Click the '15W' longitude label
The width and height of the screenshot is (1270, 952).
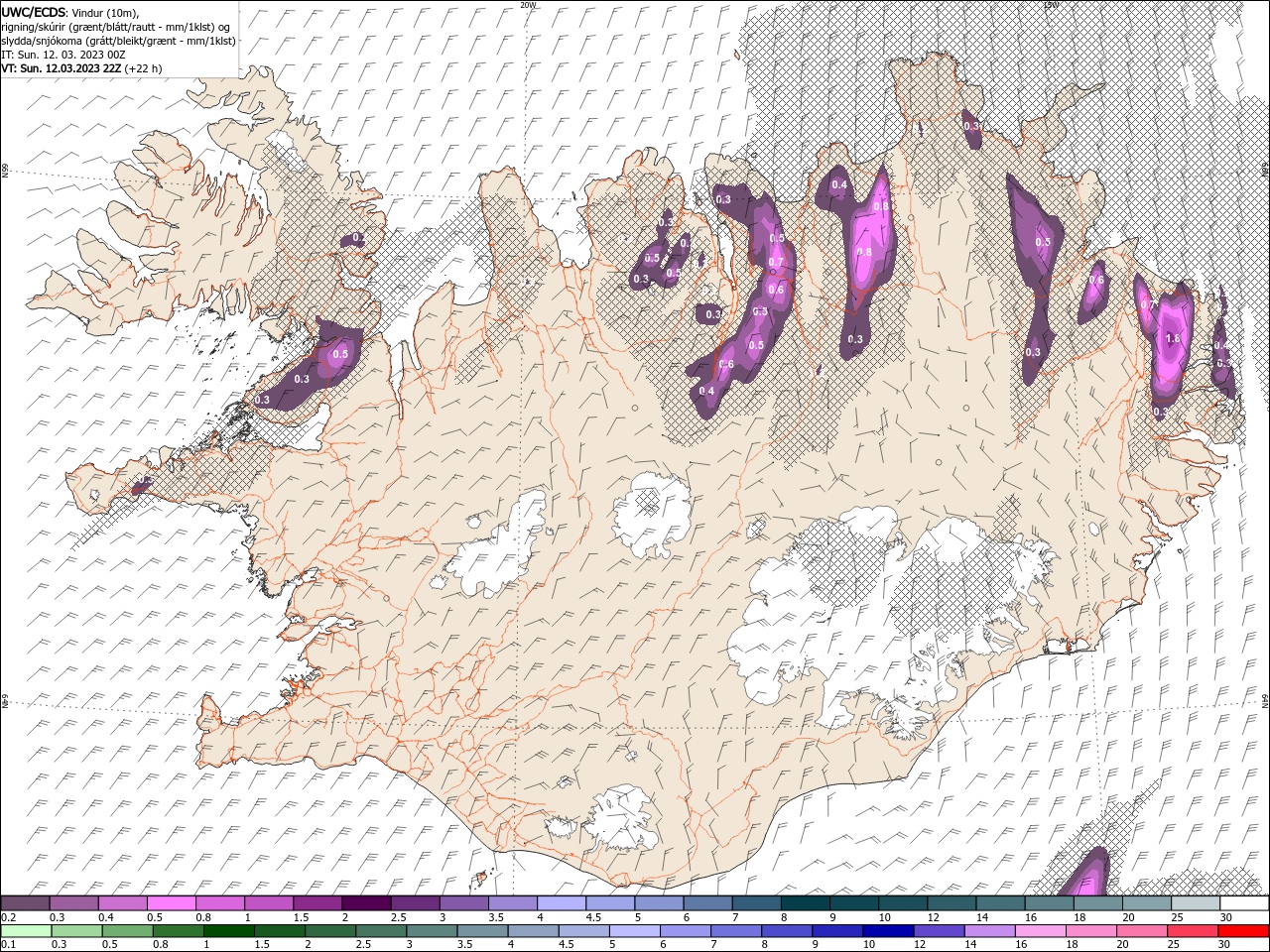1051,5
